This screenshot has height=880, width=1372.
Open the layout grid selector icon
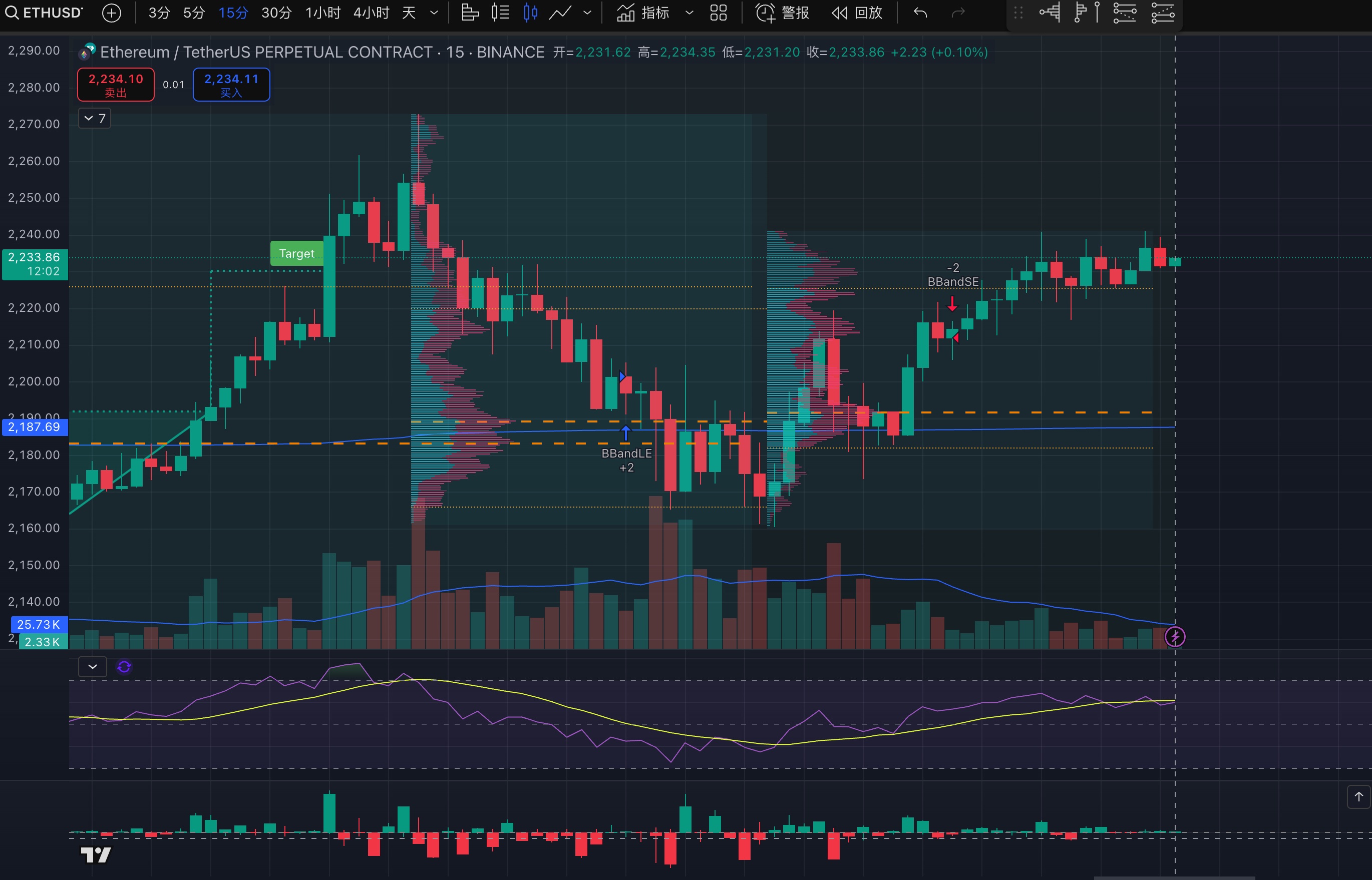(718, 13)
